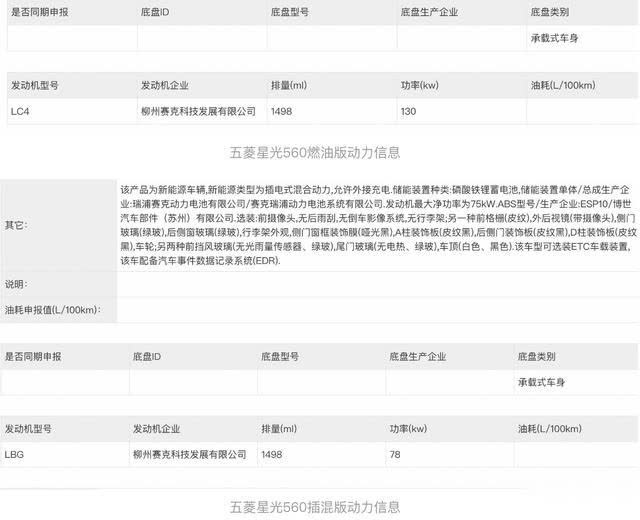Image resolution: width=640 pixels, height=520 pixels.
Task: Click 底盘ID header in the hybrid chassis table
Action: pyautogui.click(x=147, y=357)
